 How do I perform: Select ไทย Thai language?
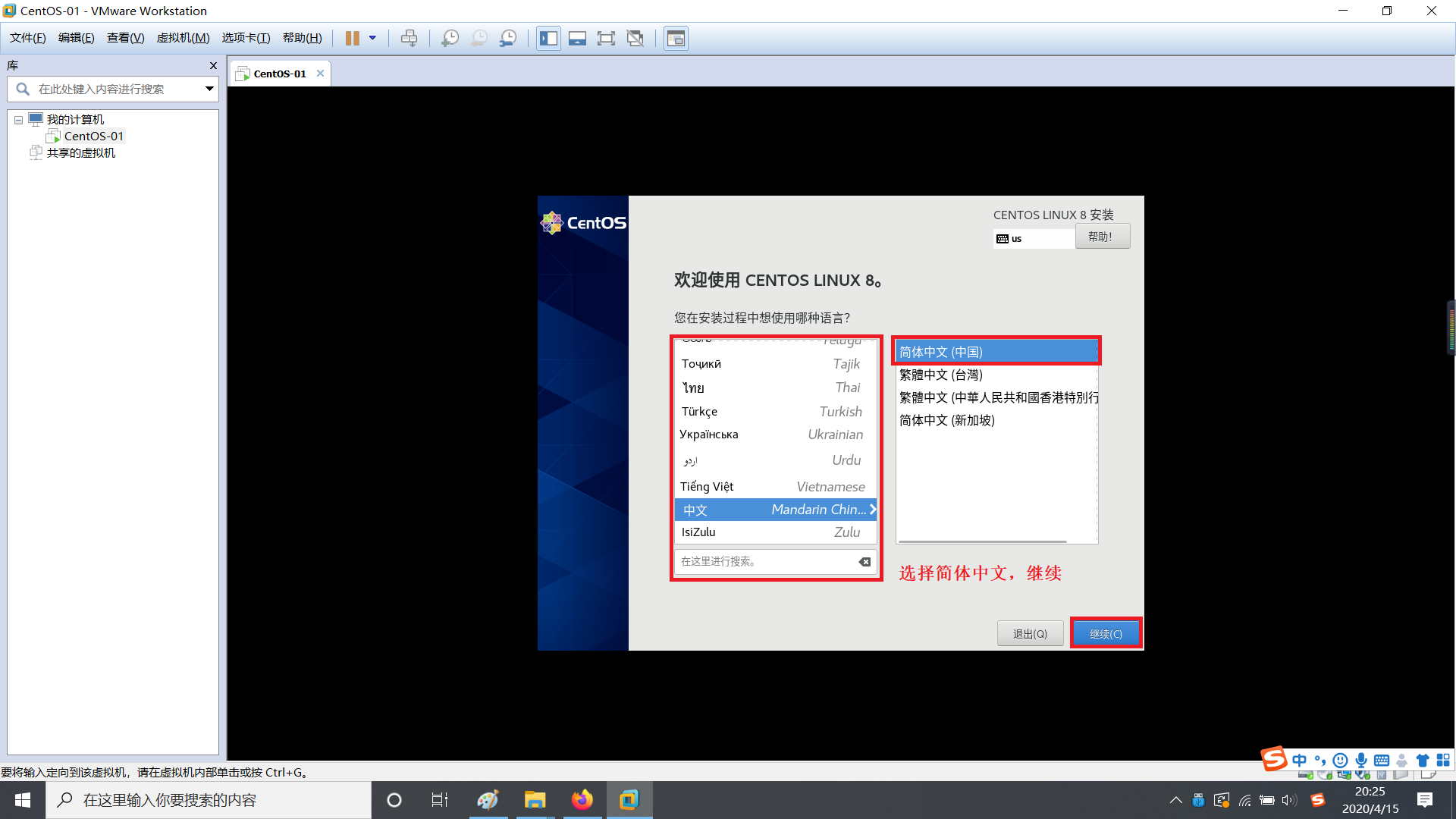775,388
